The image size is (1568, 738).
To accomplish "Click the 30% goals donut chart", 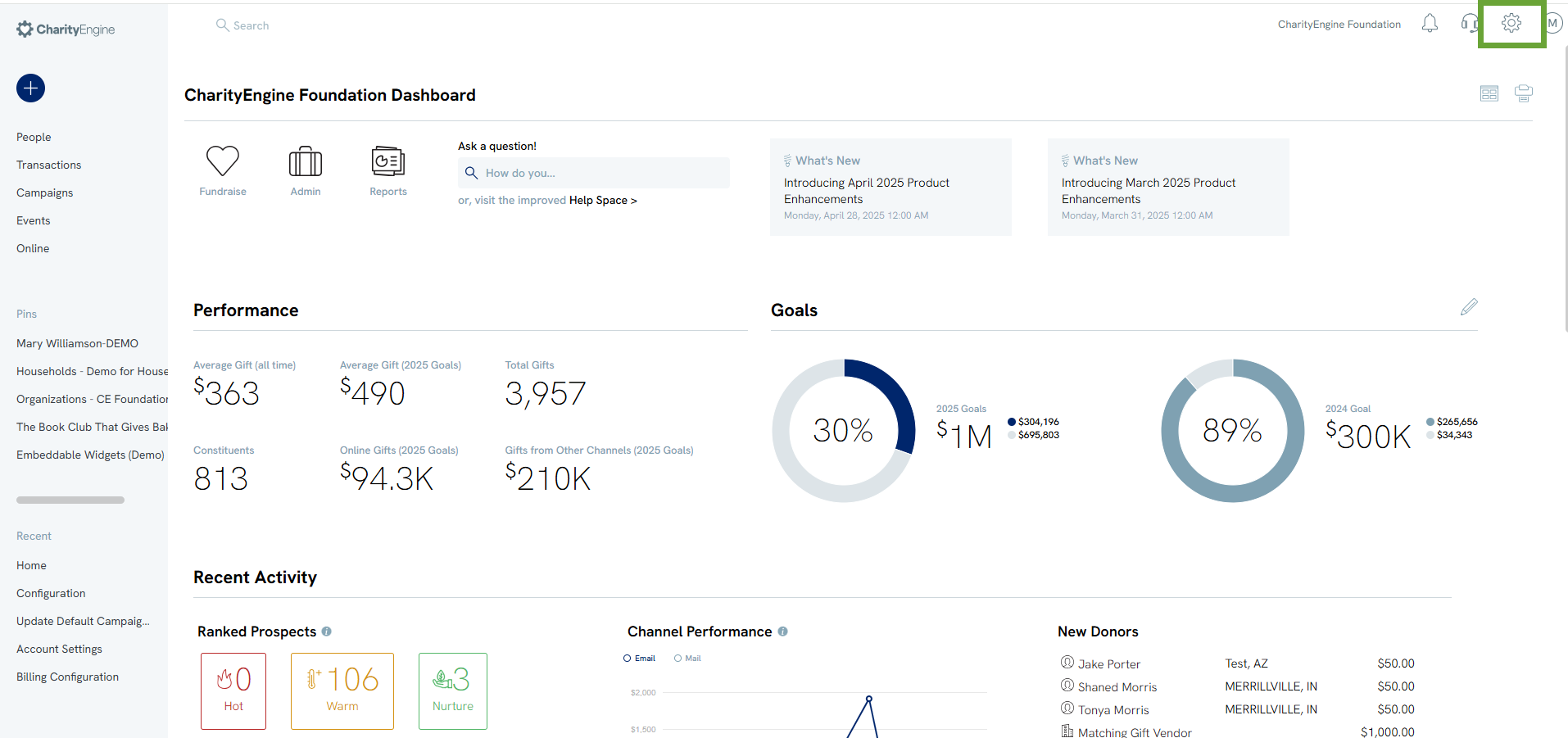I will tap(844, 430).
